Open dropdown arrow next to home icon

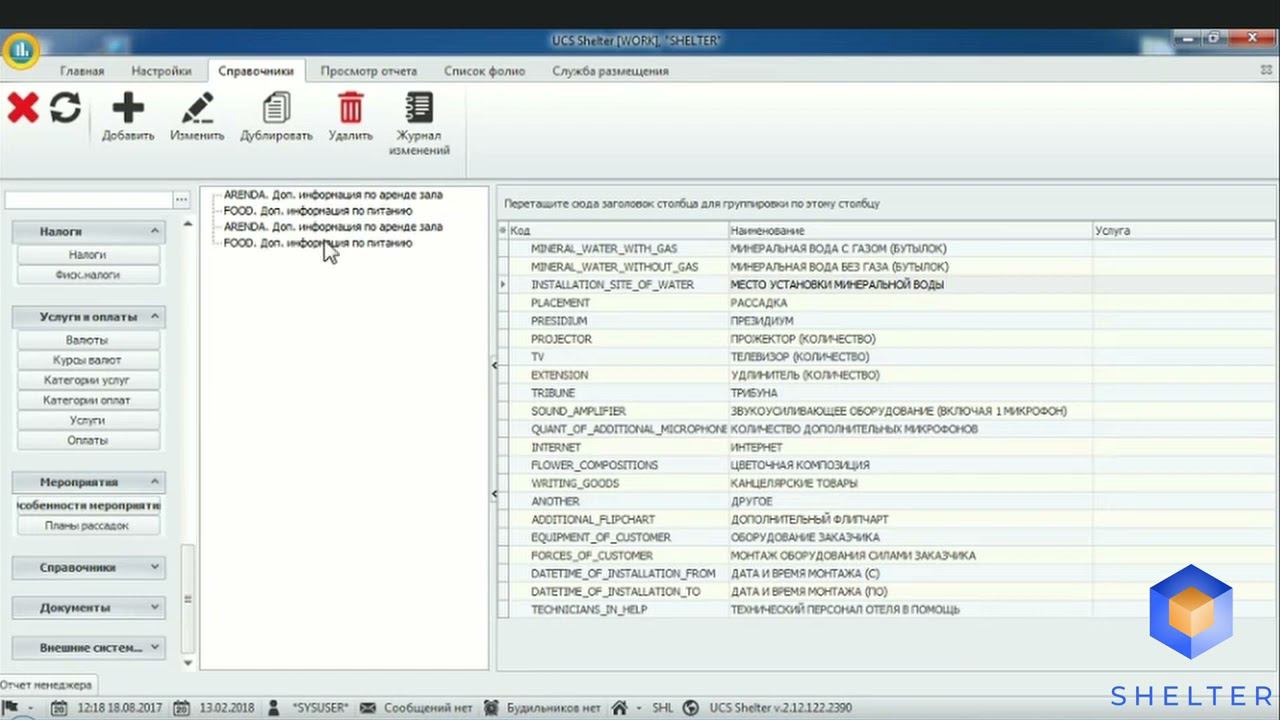point(637,708)
